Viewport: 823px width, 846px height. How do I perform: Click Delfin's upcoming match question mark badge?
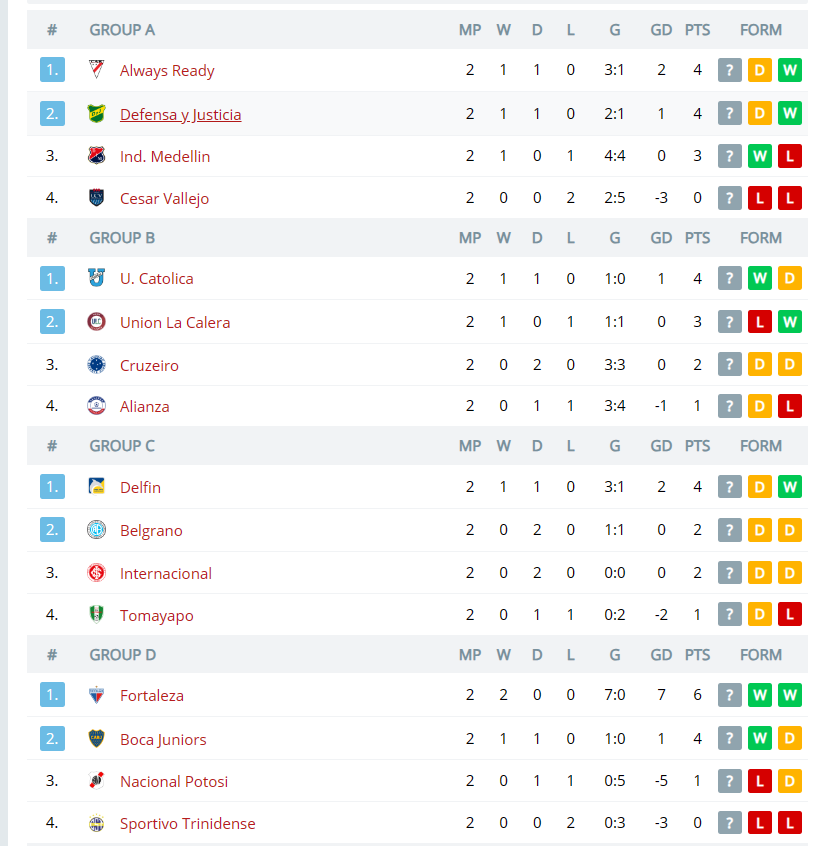tap(730, 487)
